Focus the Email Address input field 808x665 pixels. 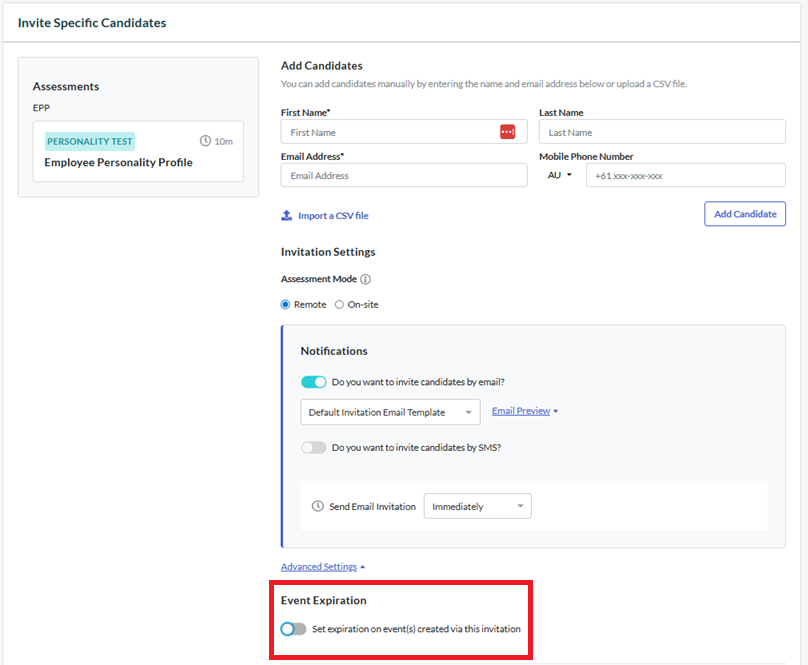404,175
